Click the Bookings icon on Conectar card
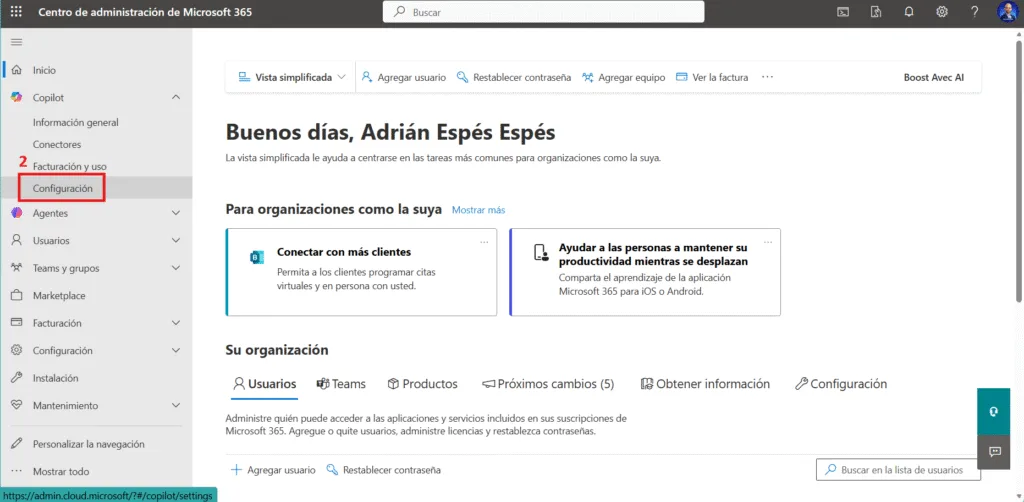Image resolution: width=1024 pixels, height=502 pixels. click(256, 257)
